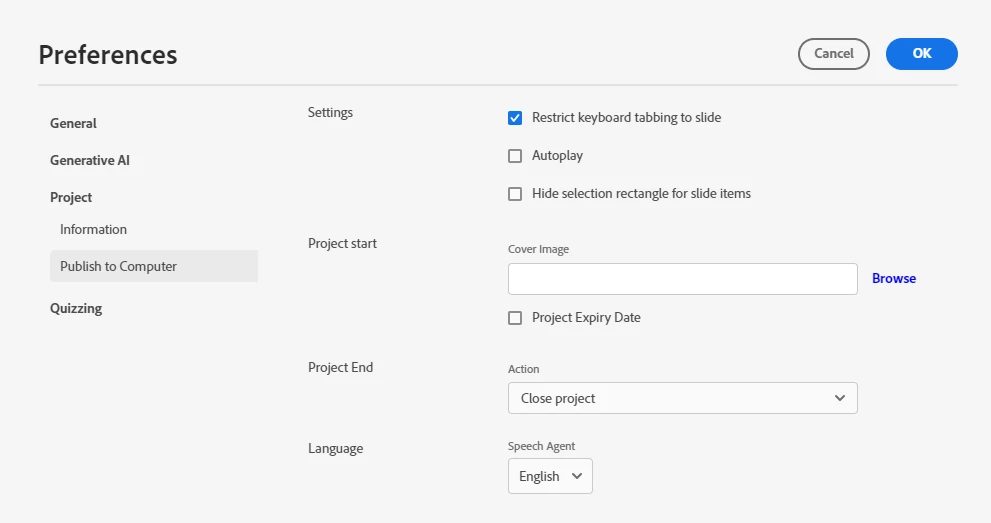Click the 'Language' section label
991x523 pixels.
(x=336, y=448)
